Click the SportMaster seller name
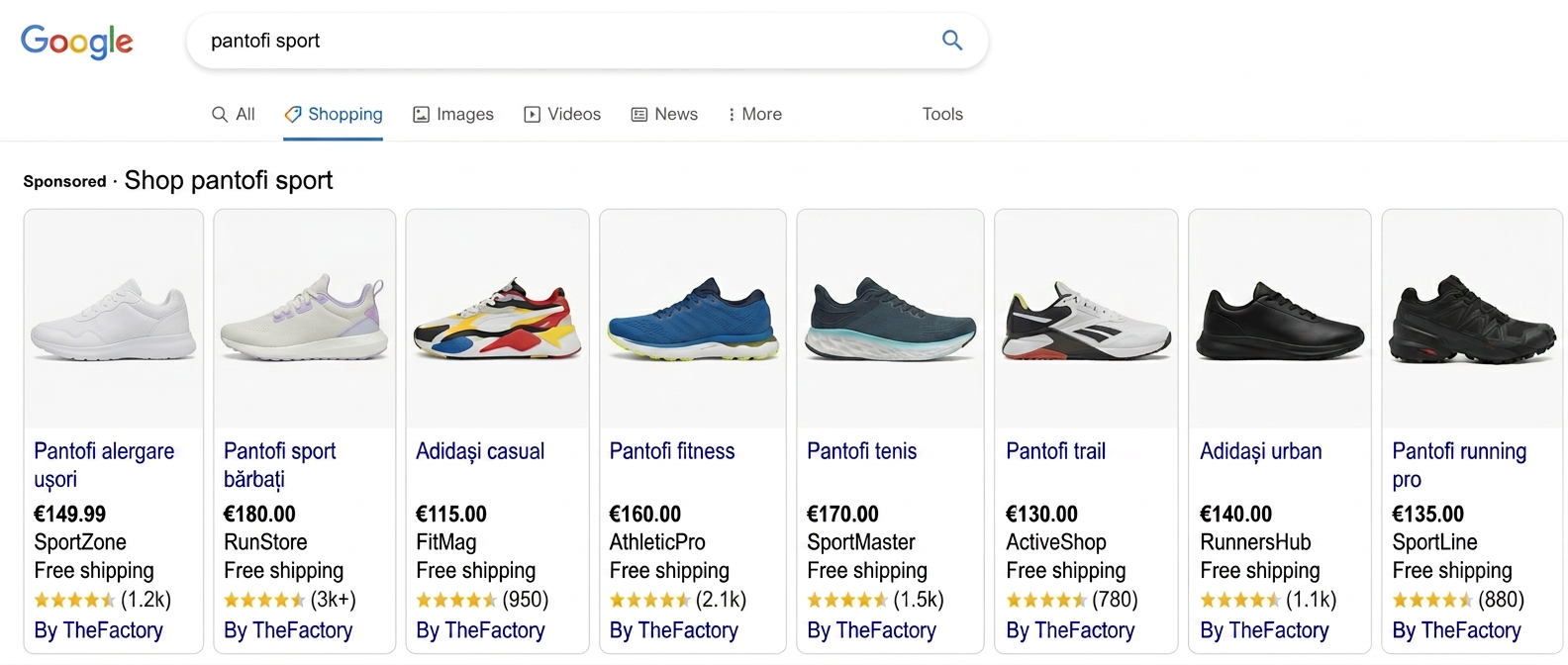The image size is (1568, 665). pyautogui.click(x=861, y=542)
